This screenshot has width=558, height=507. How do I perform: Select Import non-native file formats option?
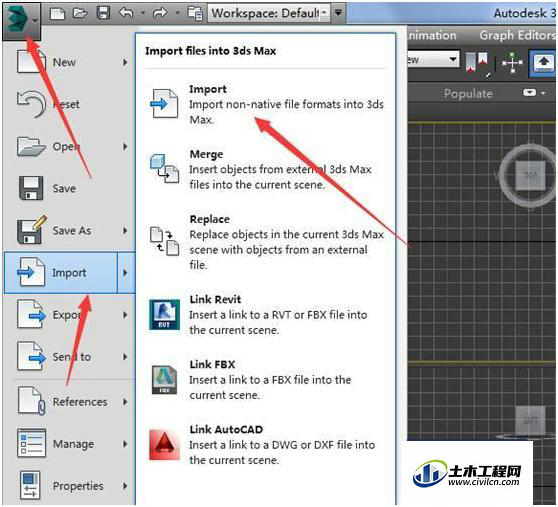pos(267,104)
